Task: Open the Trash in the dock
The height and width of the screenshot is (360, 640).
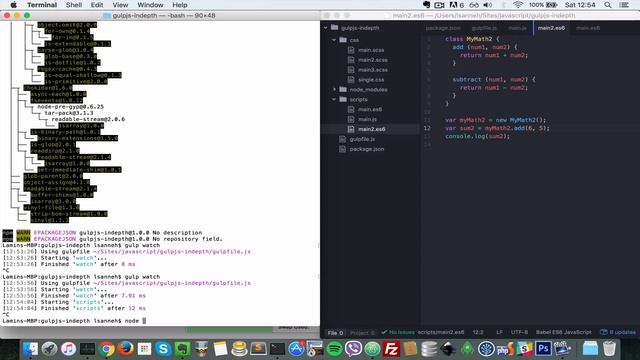Action: [x=609, y=349]
